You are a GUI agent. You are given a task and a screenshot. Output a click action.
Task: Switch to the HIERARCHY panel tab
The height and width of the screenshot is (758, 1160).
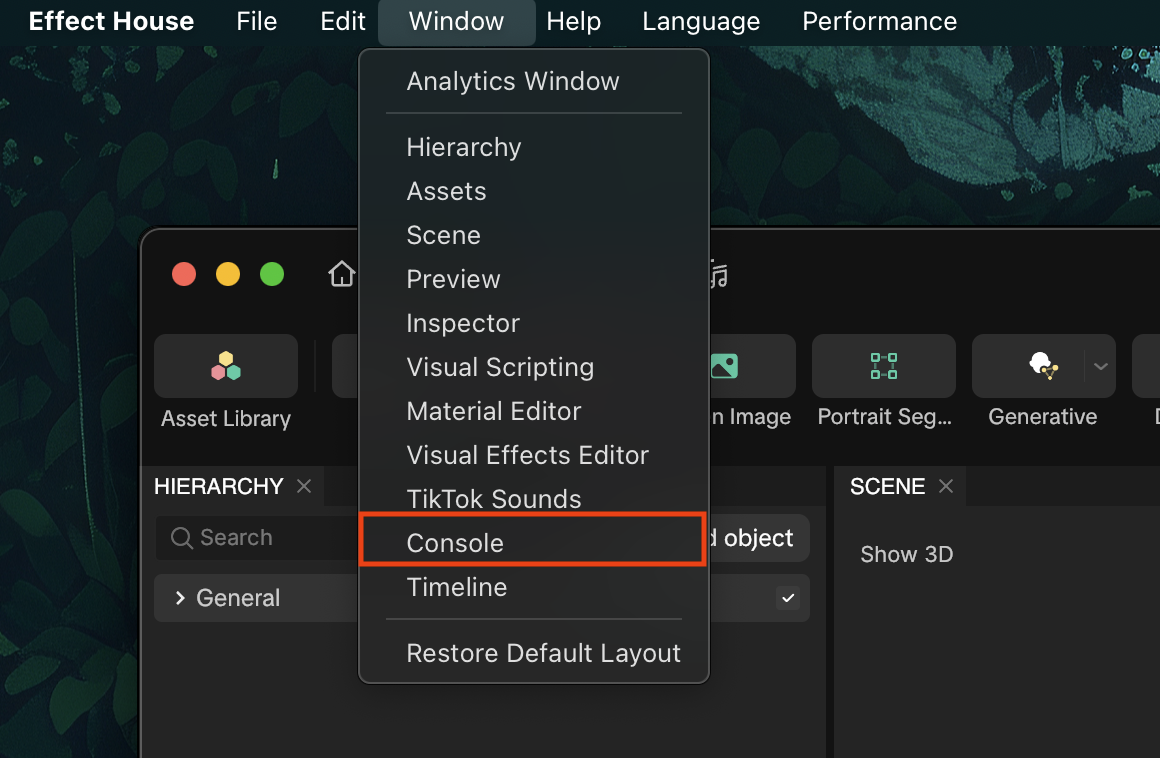coord(218,487)
